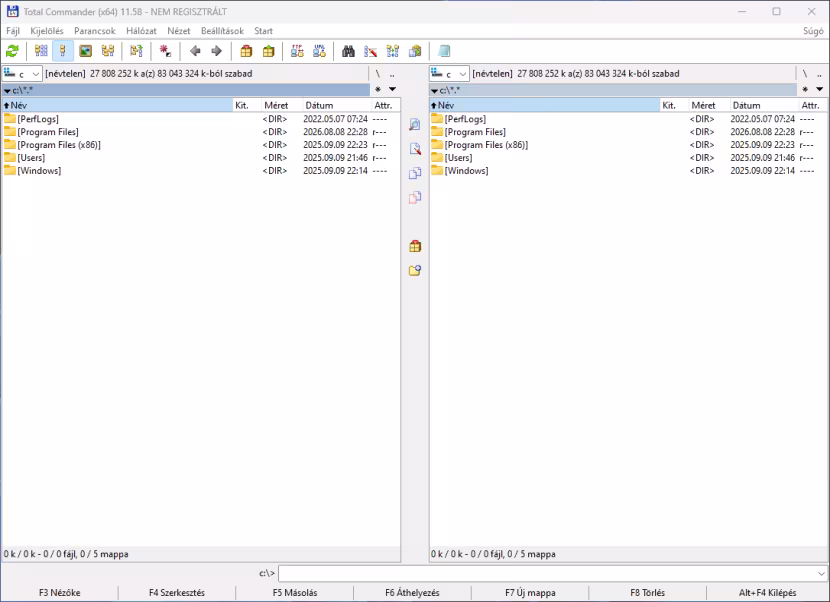
Task: Open left panel directory history arrow
Action: click(392, 89)
